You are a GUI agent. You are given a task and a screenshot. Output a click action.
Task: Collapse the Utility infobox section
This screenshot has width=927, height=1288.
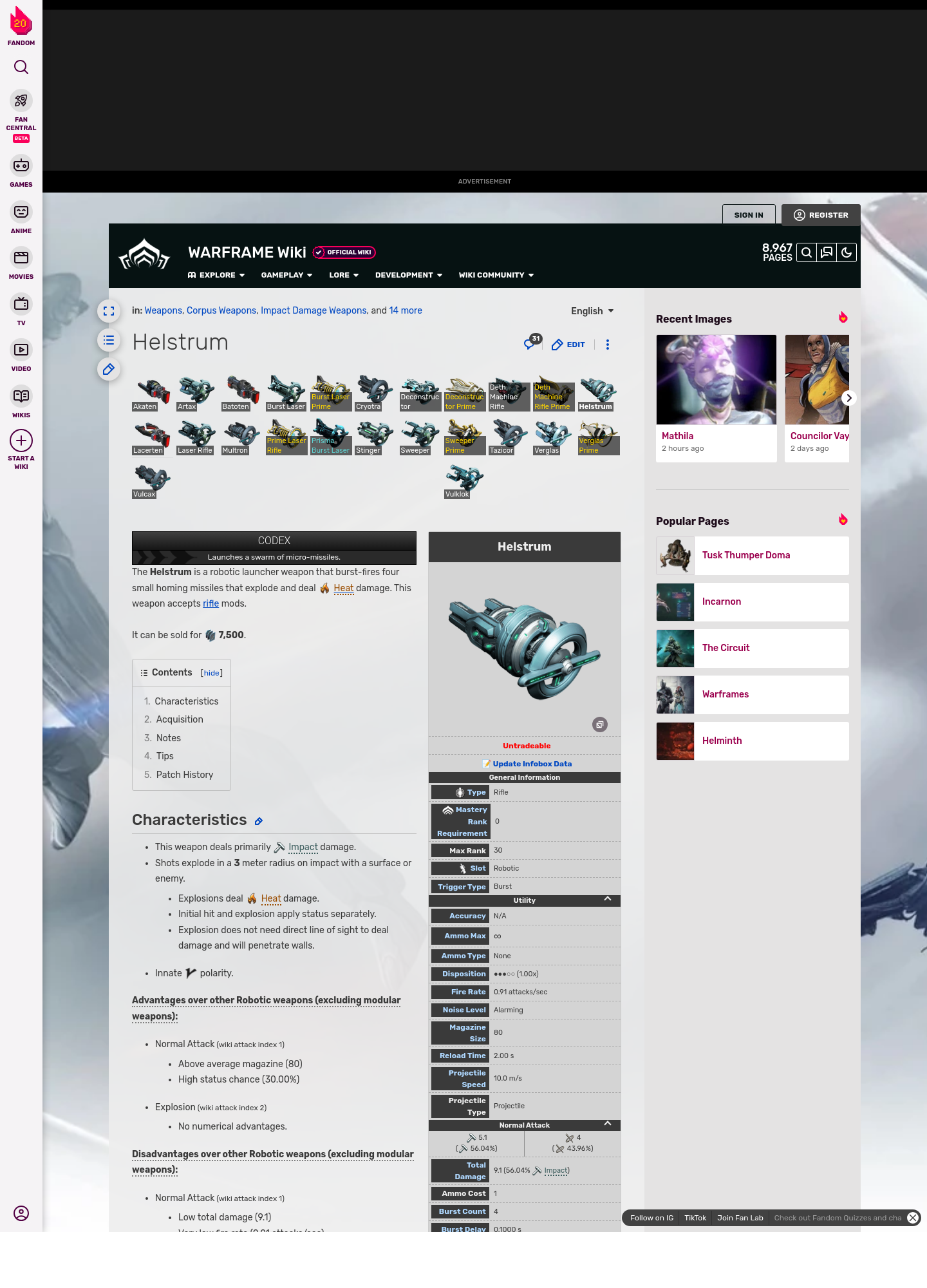pos(607,900)
